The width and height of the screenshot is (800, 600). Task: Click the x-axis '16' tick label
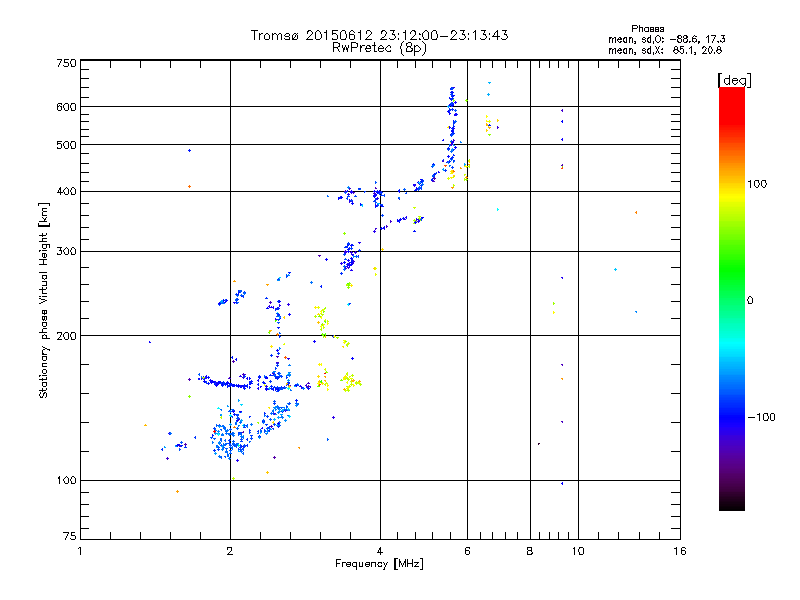[x=680, y=551]
